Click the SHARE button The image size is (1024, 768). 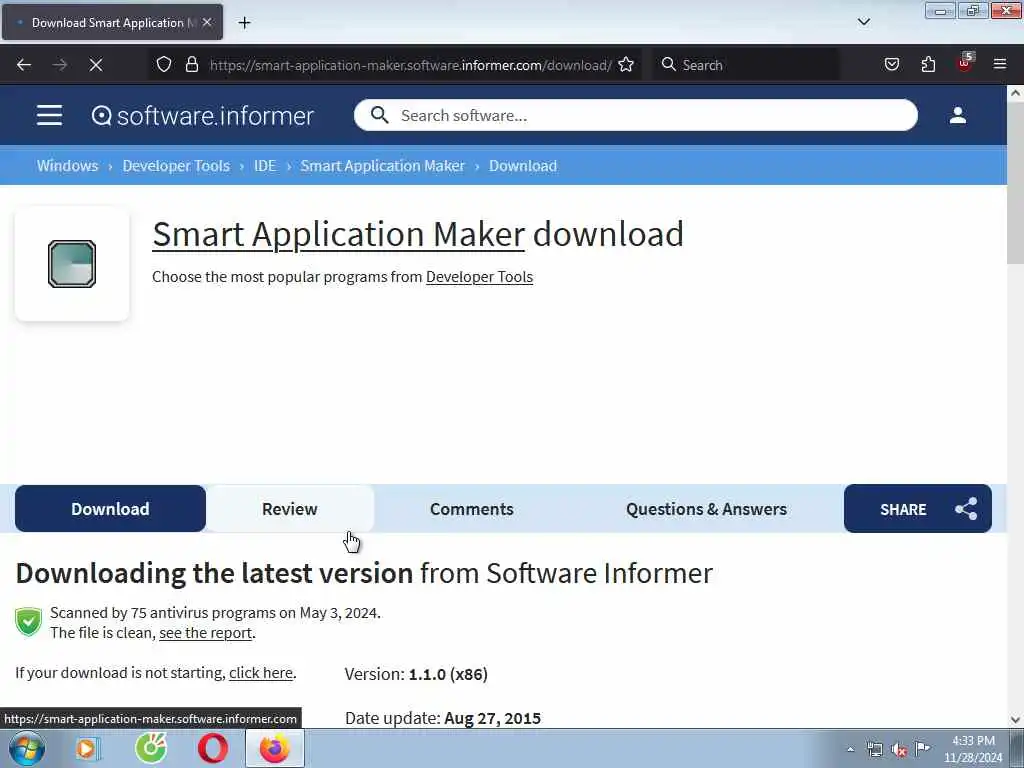click(x=918, y=509)
